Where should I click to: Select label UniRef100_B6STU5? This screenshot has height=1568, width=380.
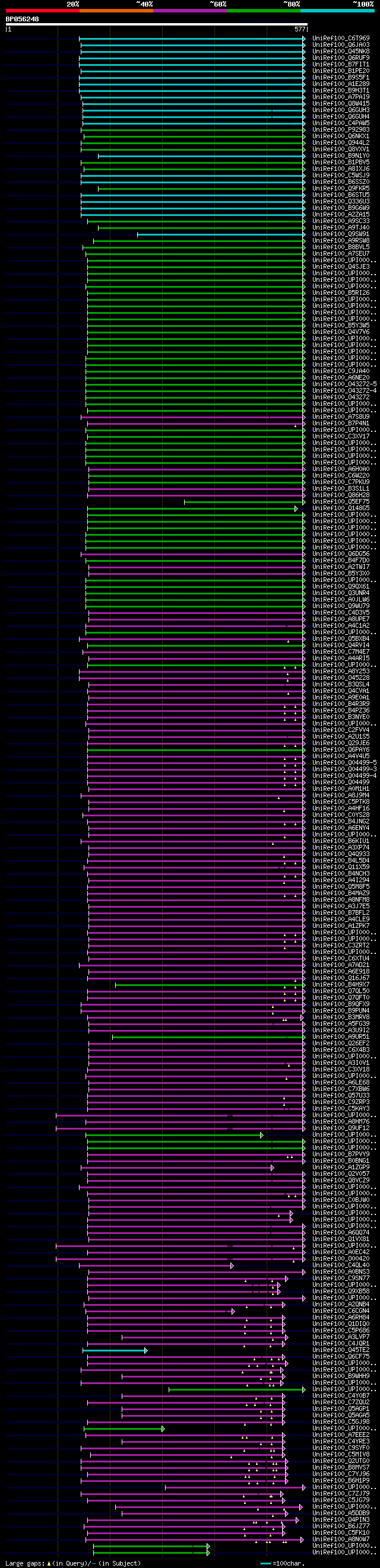point(341,195)
